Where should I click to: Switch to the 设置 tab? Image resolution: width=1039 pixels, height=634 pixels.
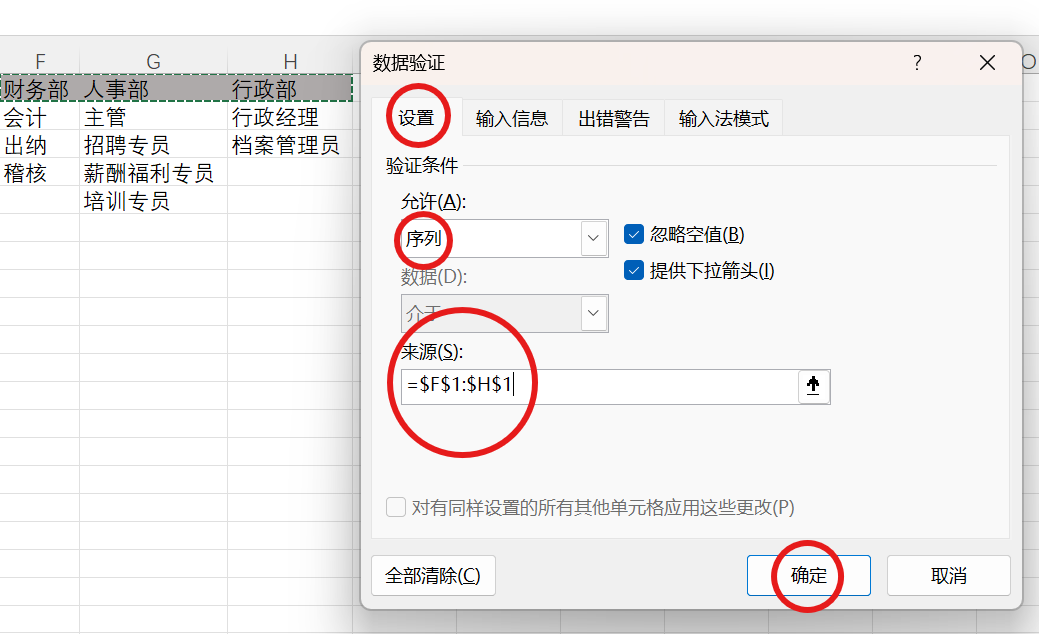416,118
